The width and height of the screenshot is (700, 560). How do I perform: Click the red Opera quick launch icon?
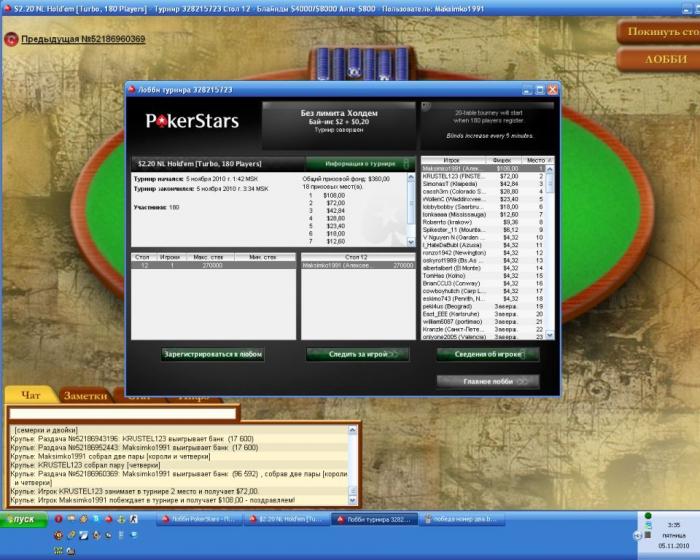[58, 519]
